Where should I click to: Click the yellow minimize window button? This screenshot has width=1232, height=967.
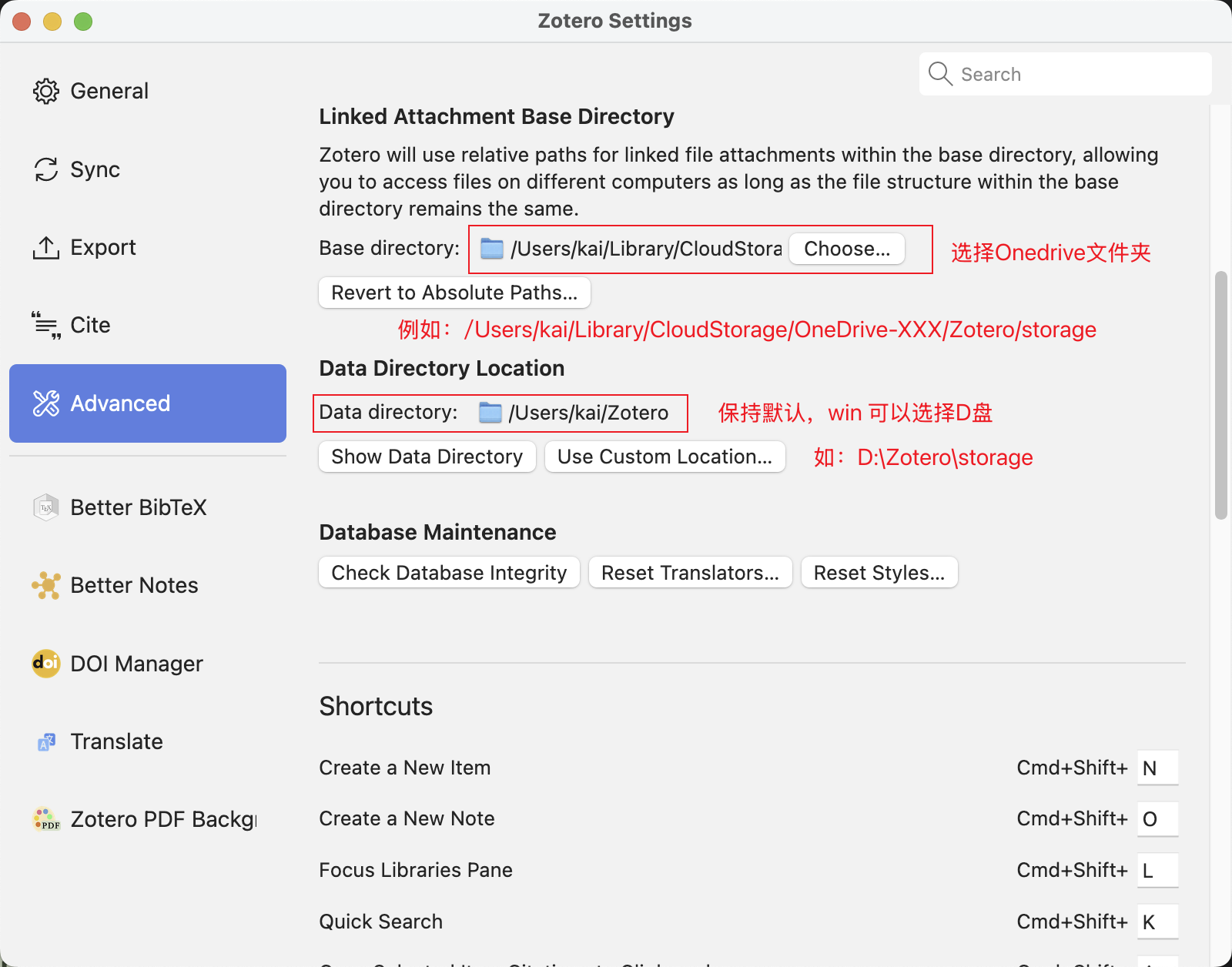[x=52, y=22]
